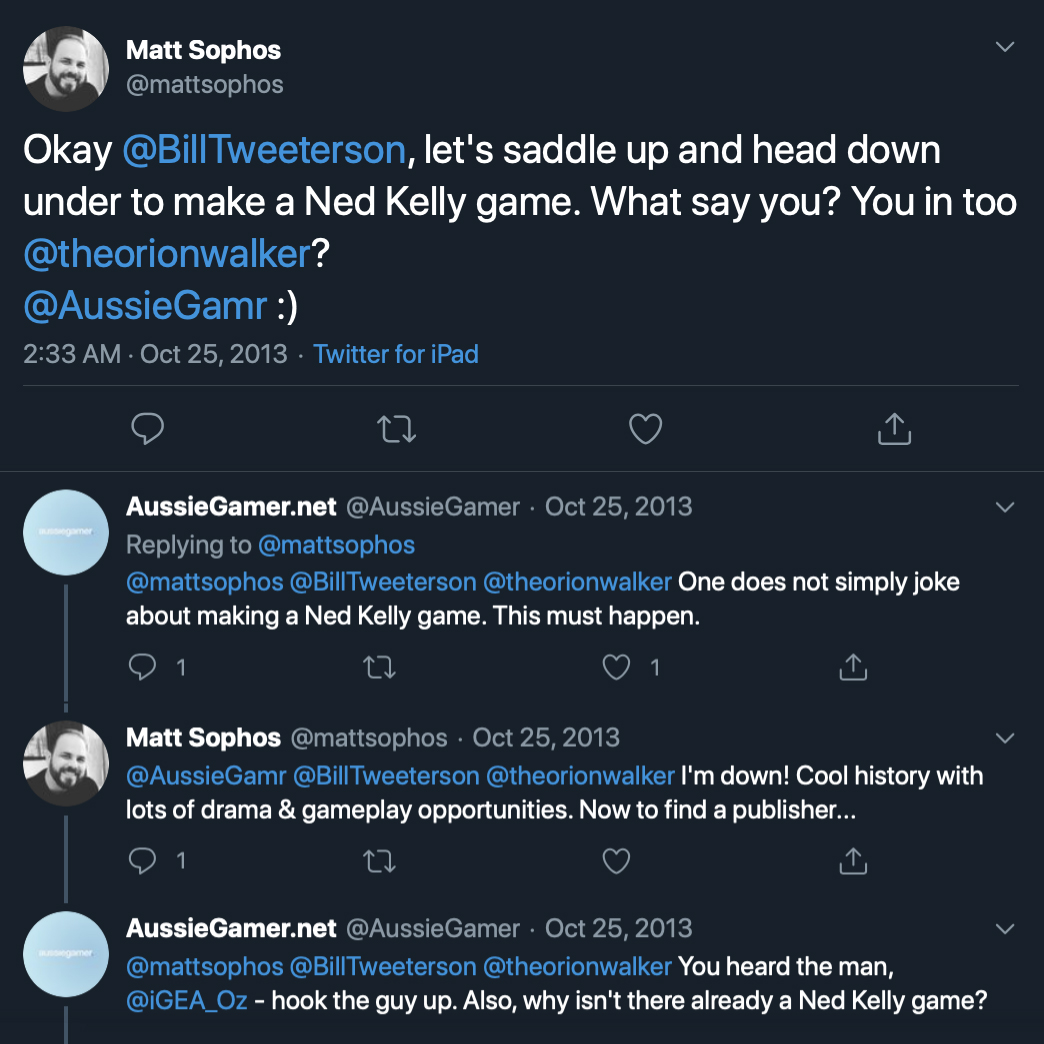Retweet the main Ned Kelly tweet

point(396,429)
